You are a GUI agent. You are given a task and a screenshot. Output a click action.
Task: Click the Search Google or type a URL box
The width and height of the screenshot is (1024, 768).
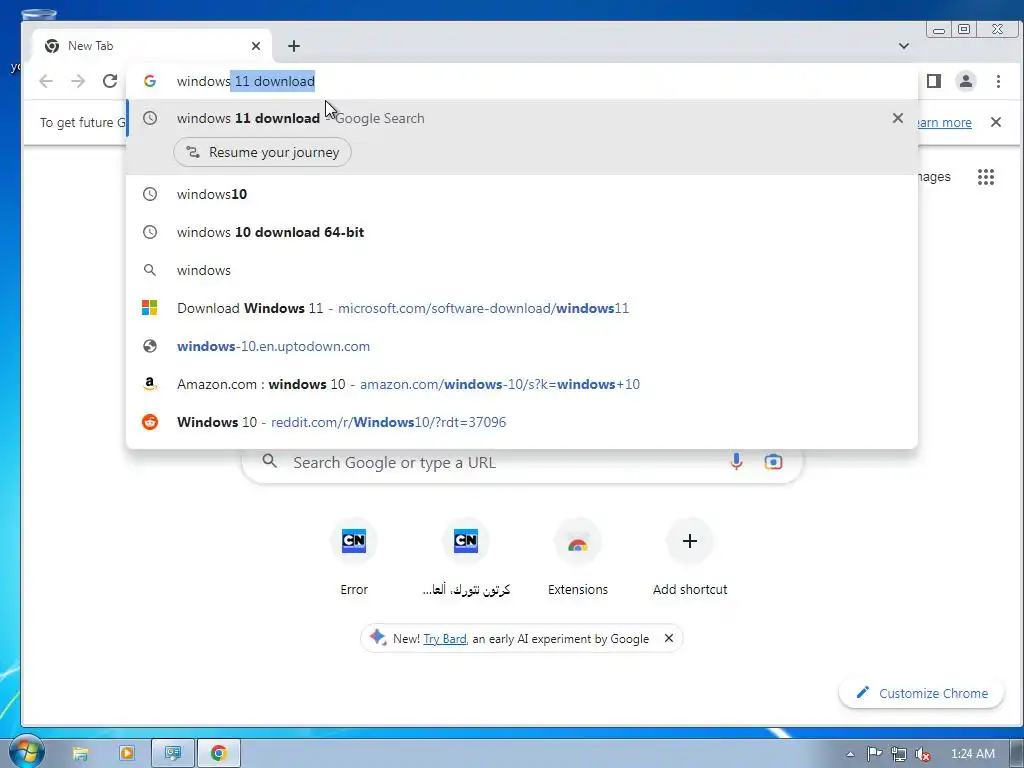tap(522, 462)
